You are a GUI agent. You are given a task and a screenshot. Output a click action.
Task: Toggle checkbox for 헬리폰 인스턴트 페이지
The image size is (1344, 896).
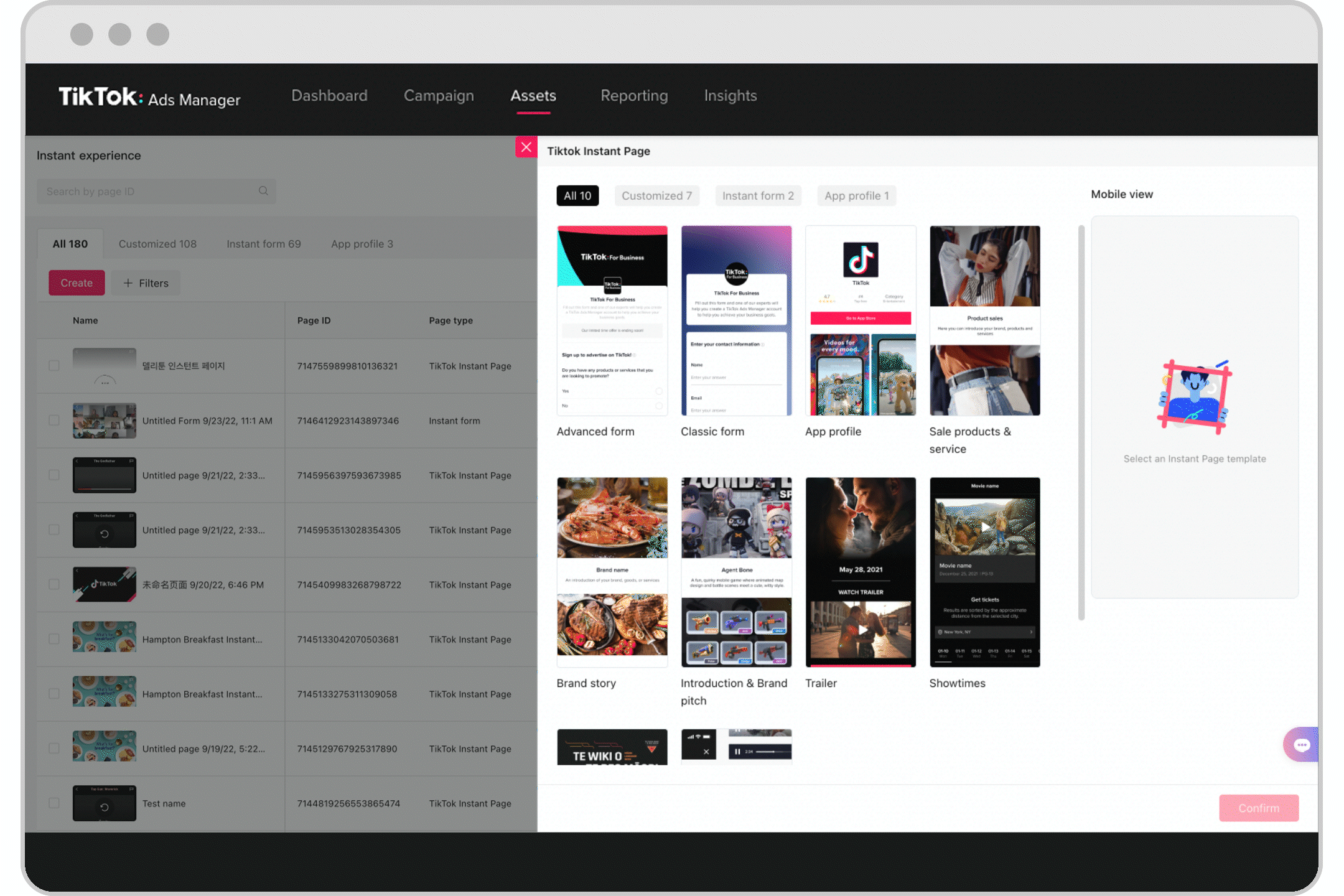pyautogui.click(x=53, y=365)
